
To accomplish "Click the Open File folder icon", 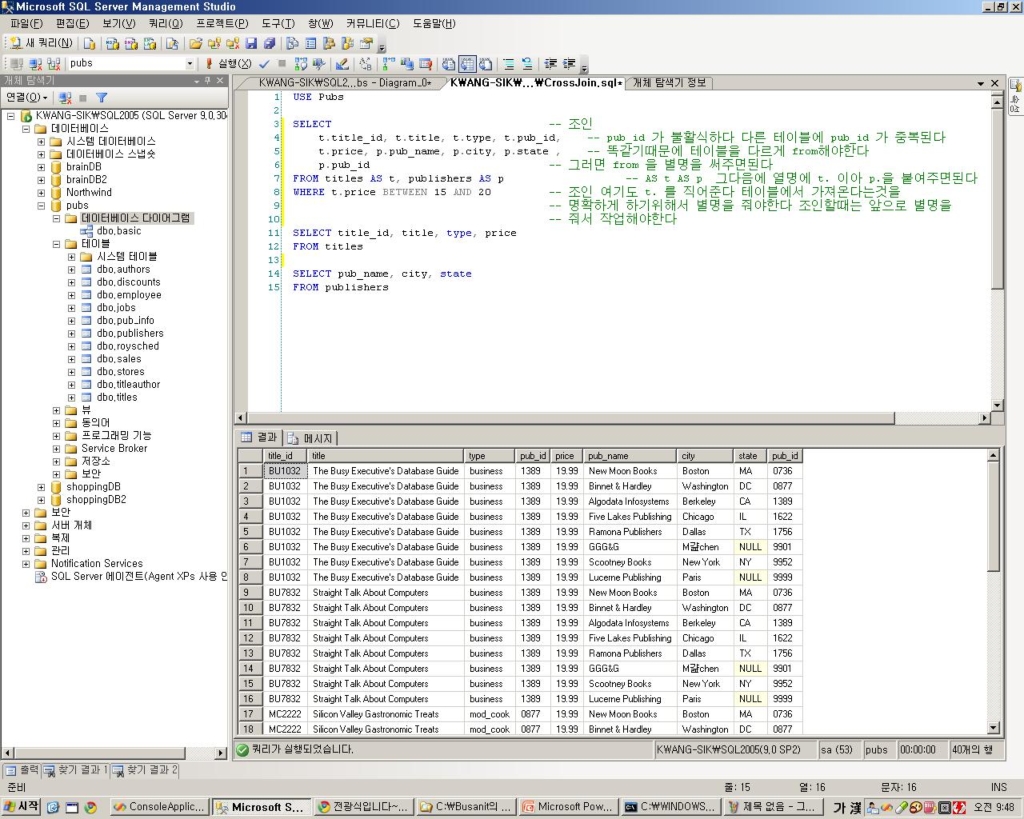I will (x=195, y=43).
